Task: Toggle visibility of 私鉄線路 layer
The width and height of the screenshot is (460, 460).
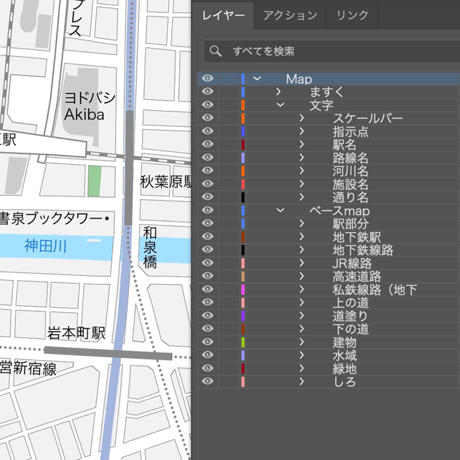Action: pyautogui.click(x=207, y=289)
